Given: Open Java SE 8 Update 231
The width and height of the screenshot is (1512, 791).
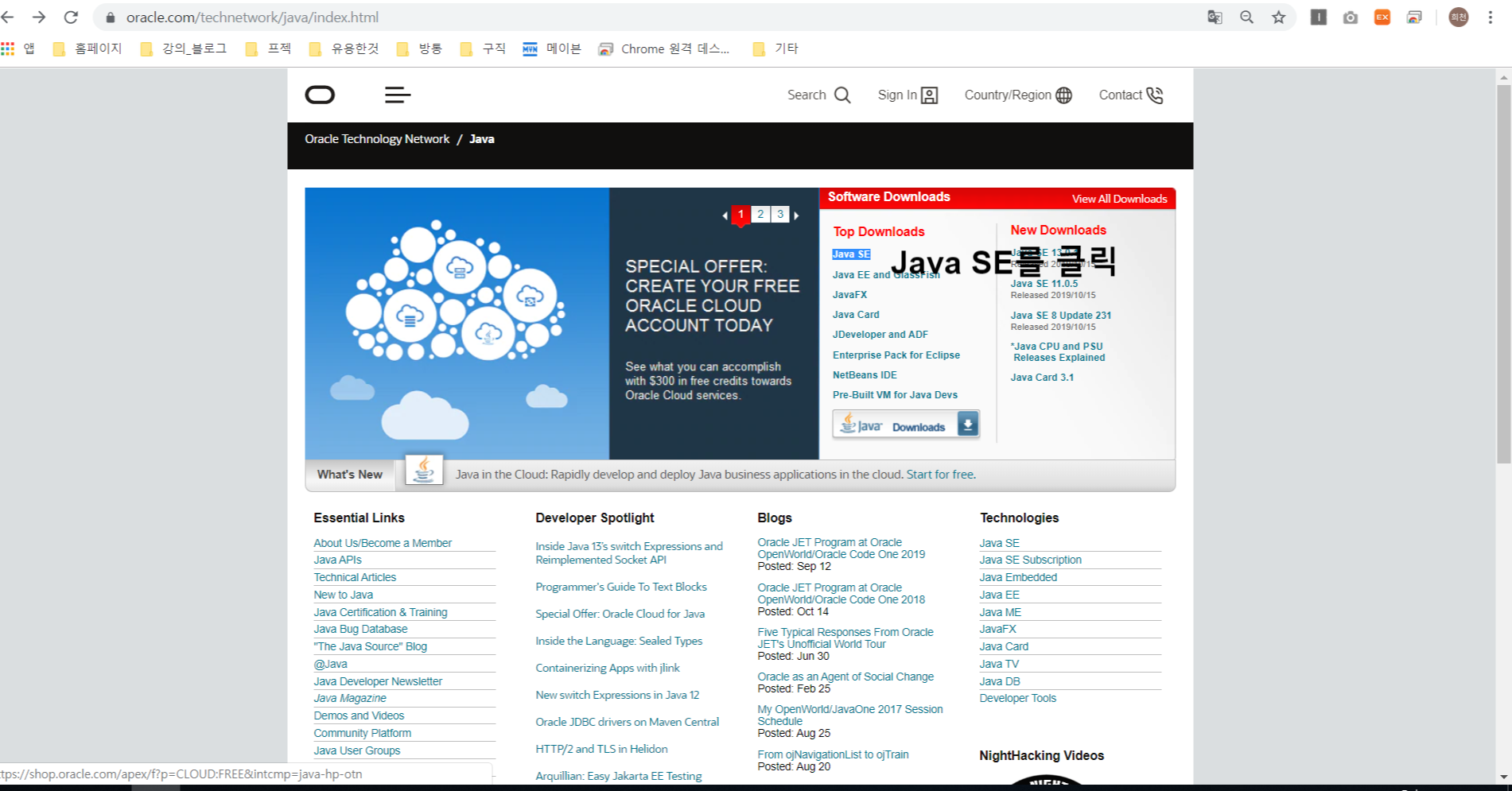Looking at the screenshot, I should [1061, 316].
